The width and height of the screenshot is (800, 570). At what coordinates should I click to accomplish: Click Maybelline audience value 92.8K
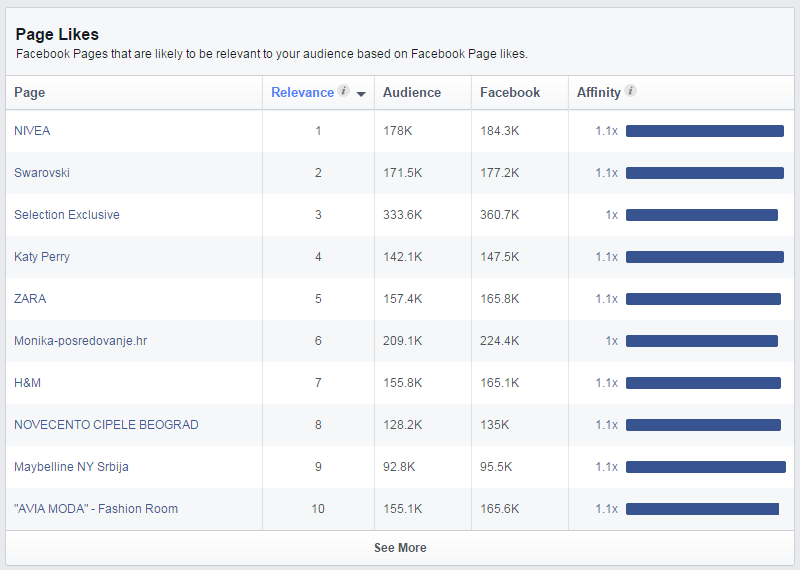pyautogui.click(x=399, y=466)
